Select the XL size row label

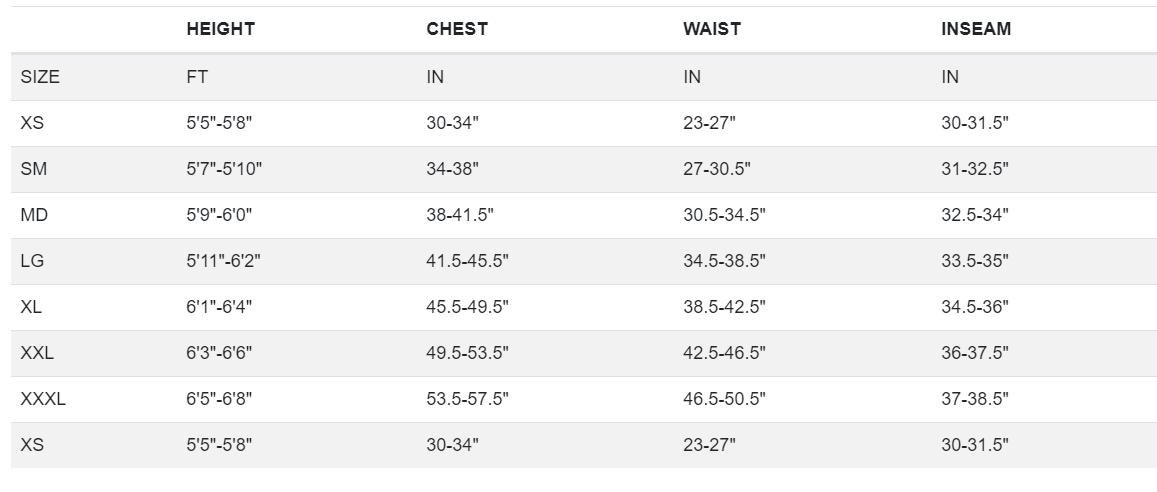[31, 307]
